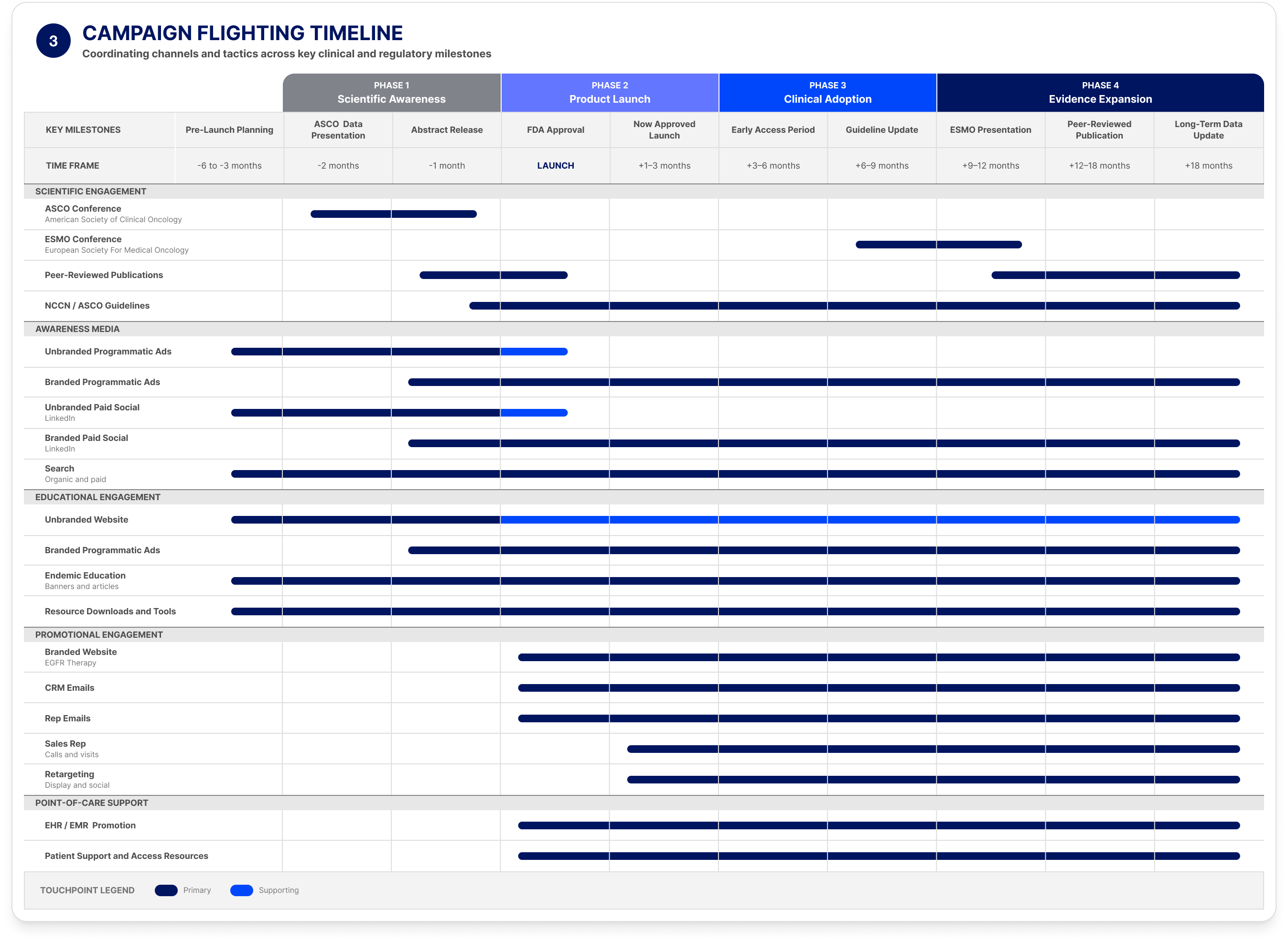Click the CRM Emails row label
Screen dimensions: 1288x943
click(70, 688)
